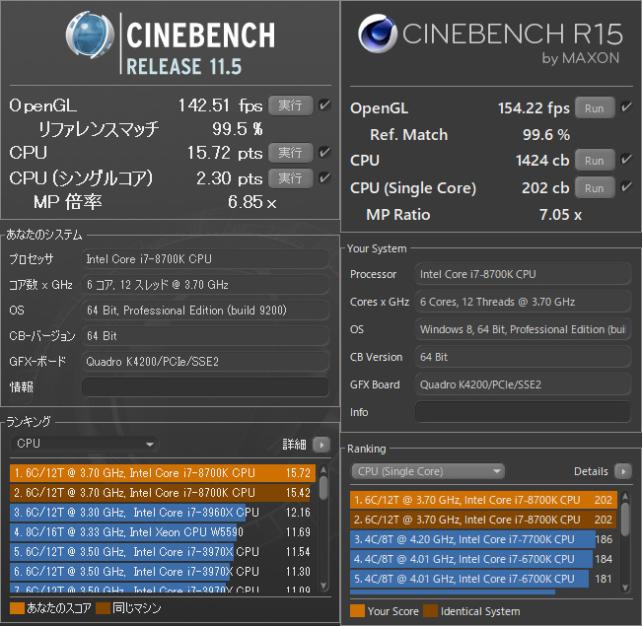
Task: Click the Details arrow button in R15 Ranking
Action: click(624, 472)
